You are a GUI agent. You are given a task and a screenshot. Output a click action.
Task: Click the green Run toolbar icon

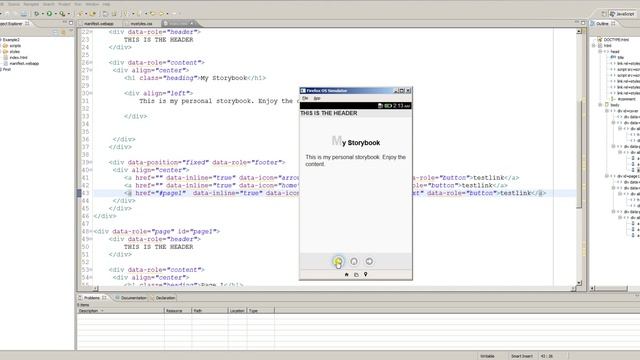[x=49, y=13]
